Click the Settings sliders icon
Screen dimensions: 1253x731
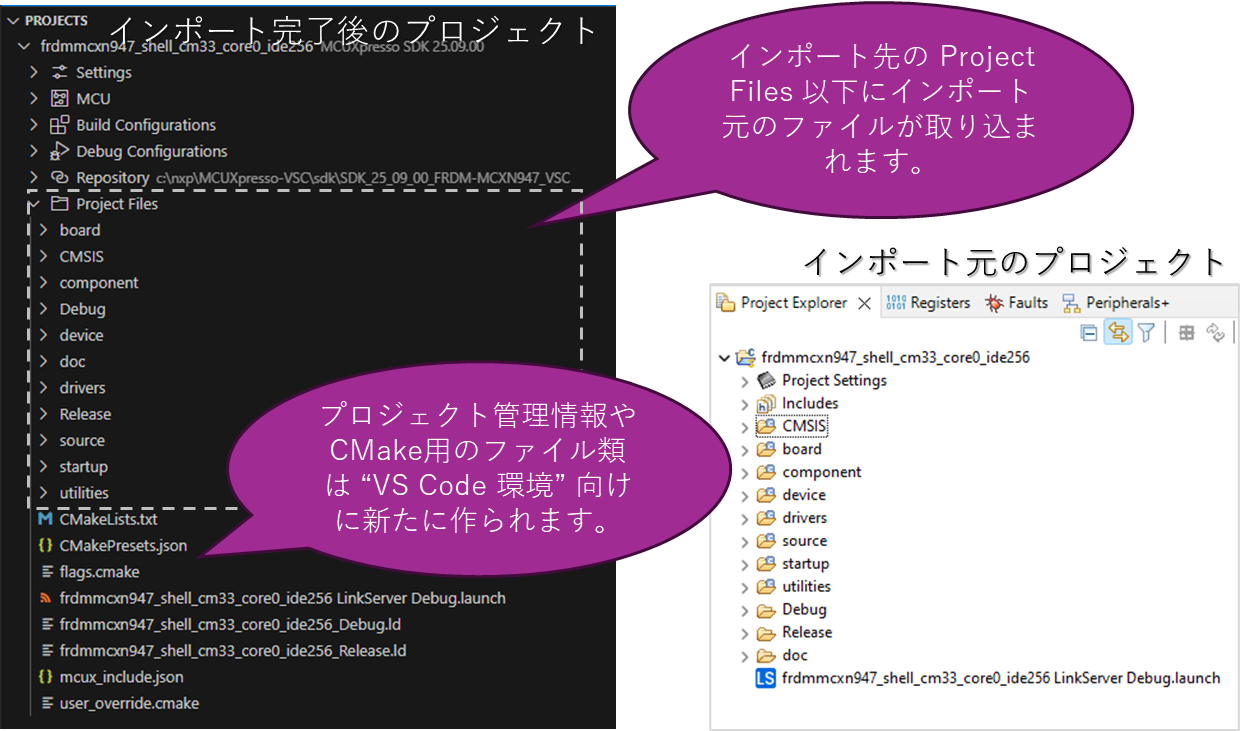coord(60,73)
